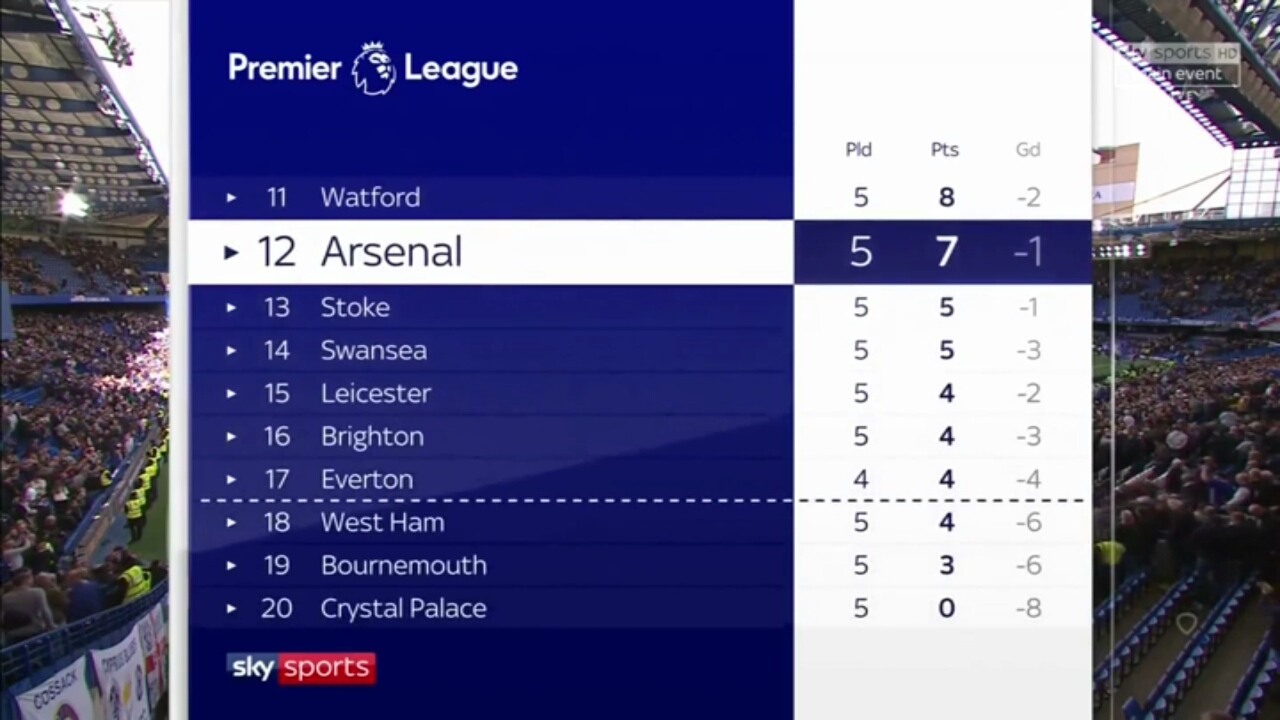Select the Gd column header

(1028, 150)
